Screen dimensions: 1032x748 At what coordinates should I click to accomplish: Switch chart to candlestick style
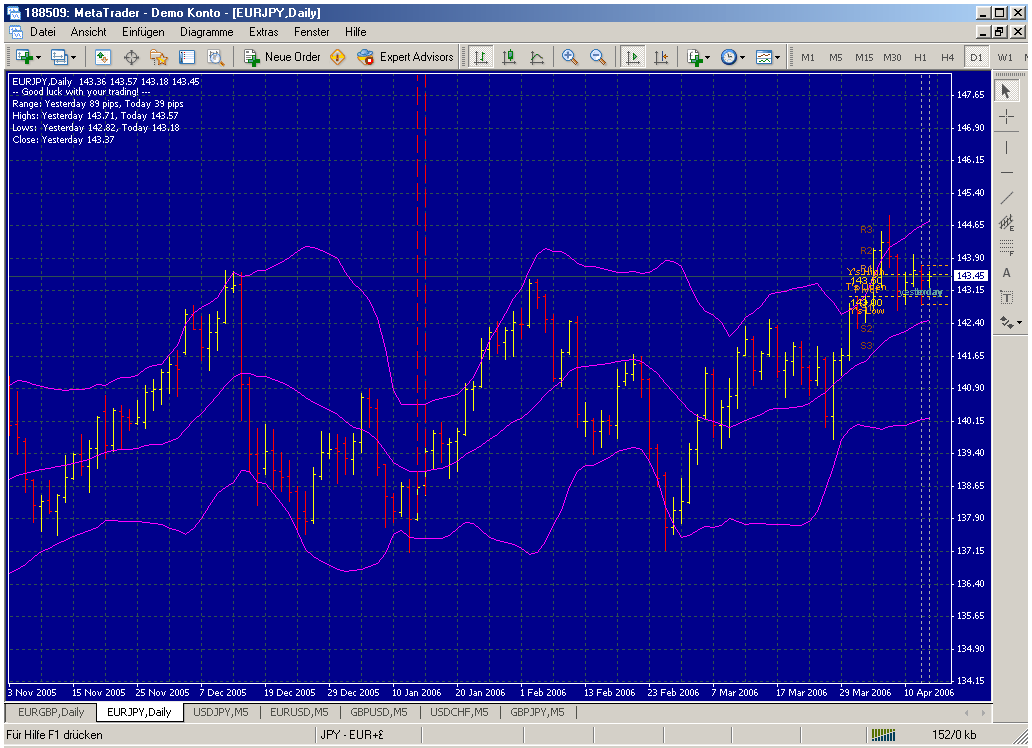click(509, 57)
